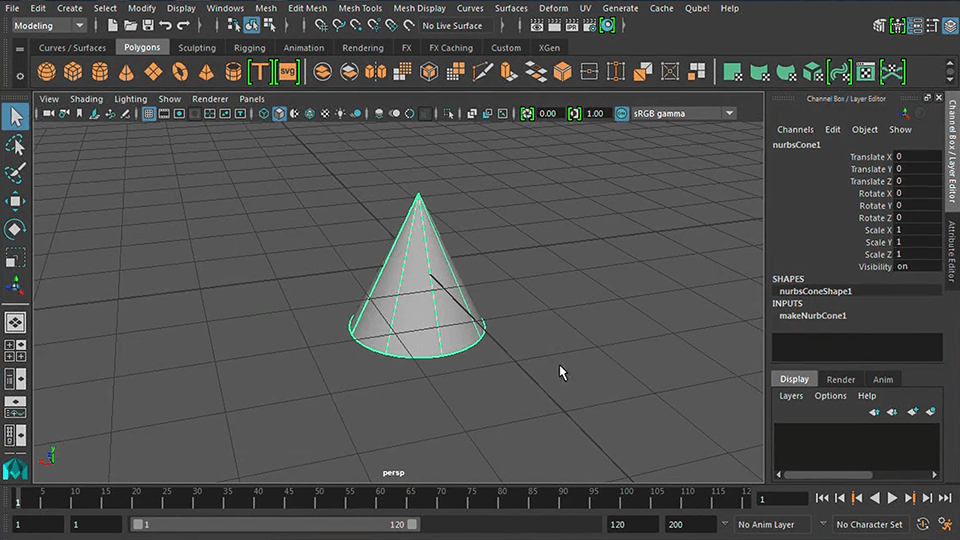Toggle the auto keyframe button
Screen dimensions: 960x540
pyautogui.click(x=923, y=524)
